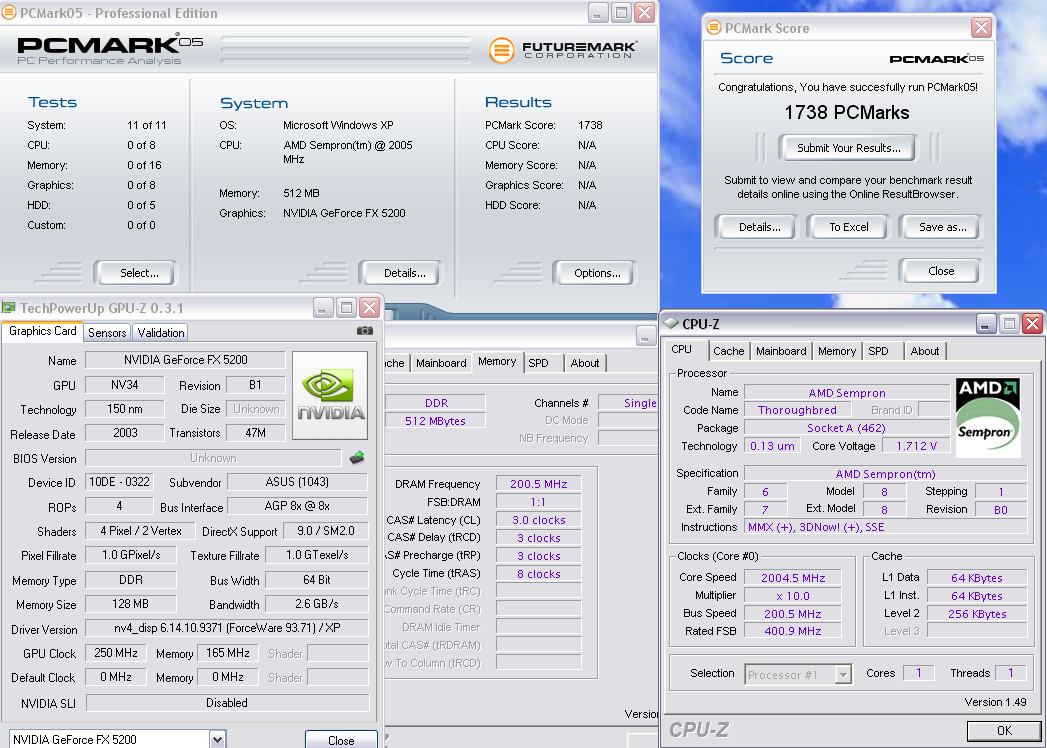
Task: Open the Cache tab in right CPU-Z window
Action: (728, 351)
